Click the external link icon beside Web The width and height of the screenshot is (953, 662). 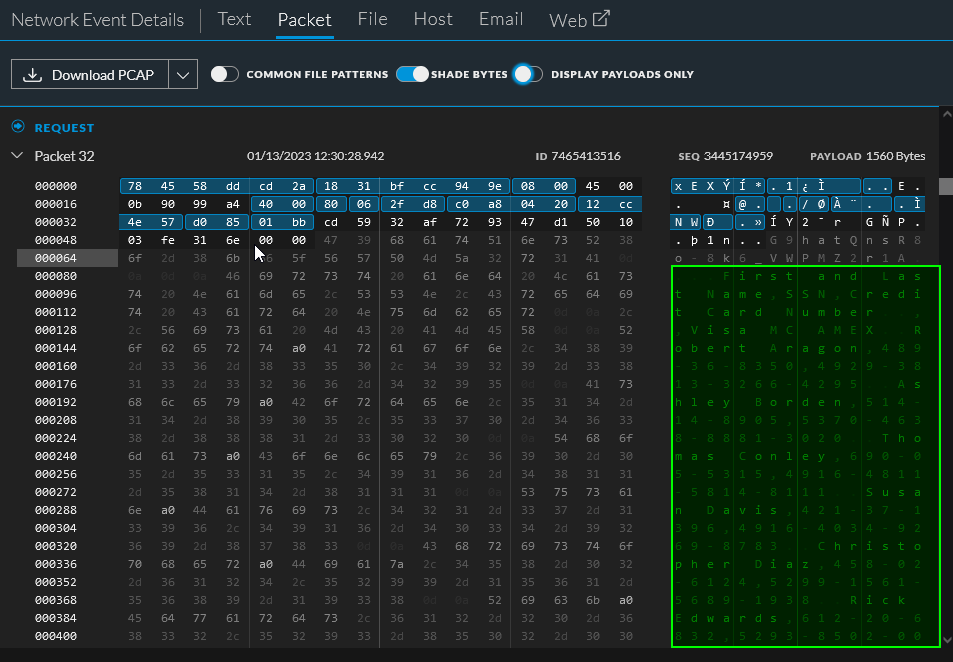click(x=601, y=19)
